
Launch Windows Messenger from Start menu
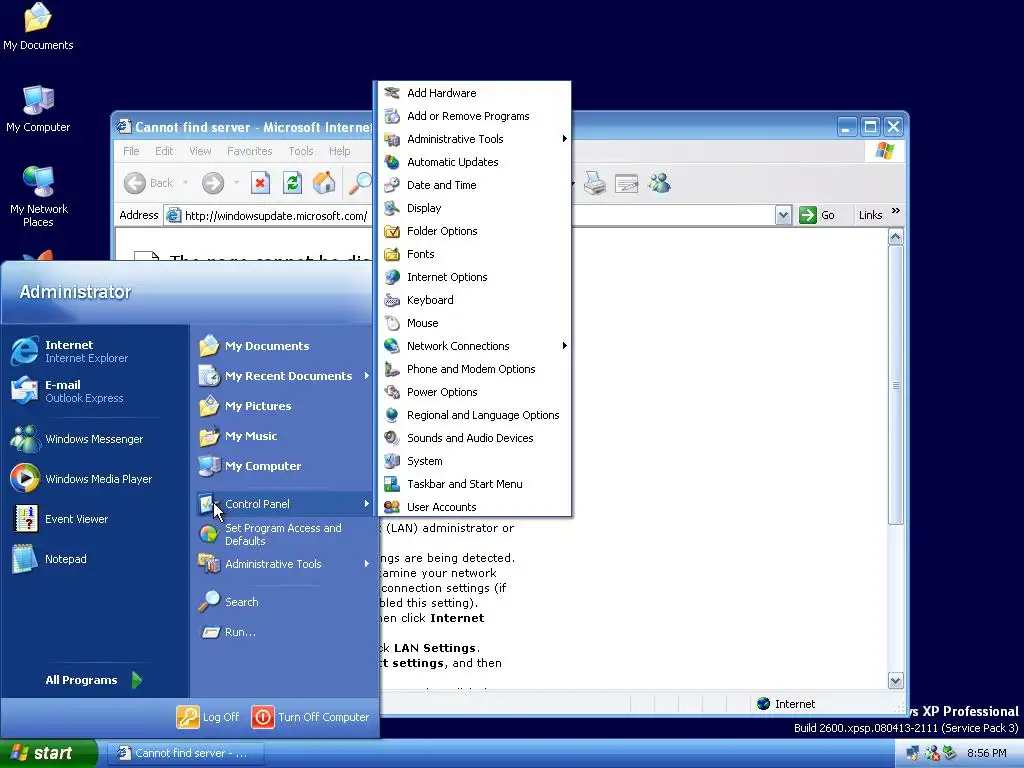point(95,439)
